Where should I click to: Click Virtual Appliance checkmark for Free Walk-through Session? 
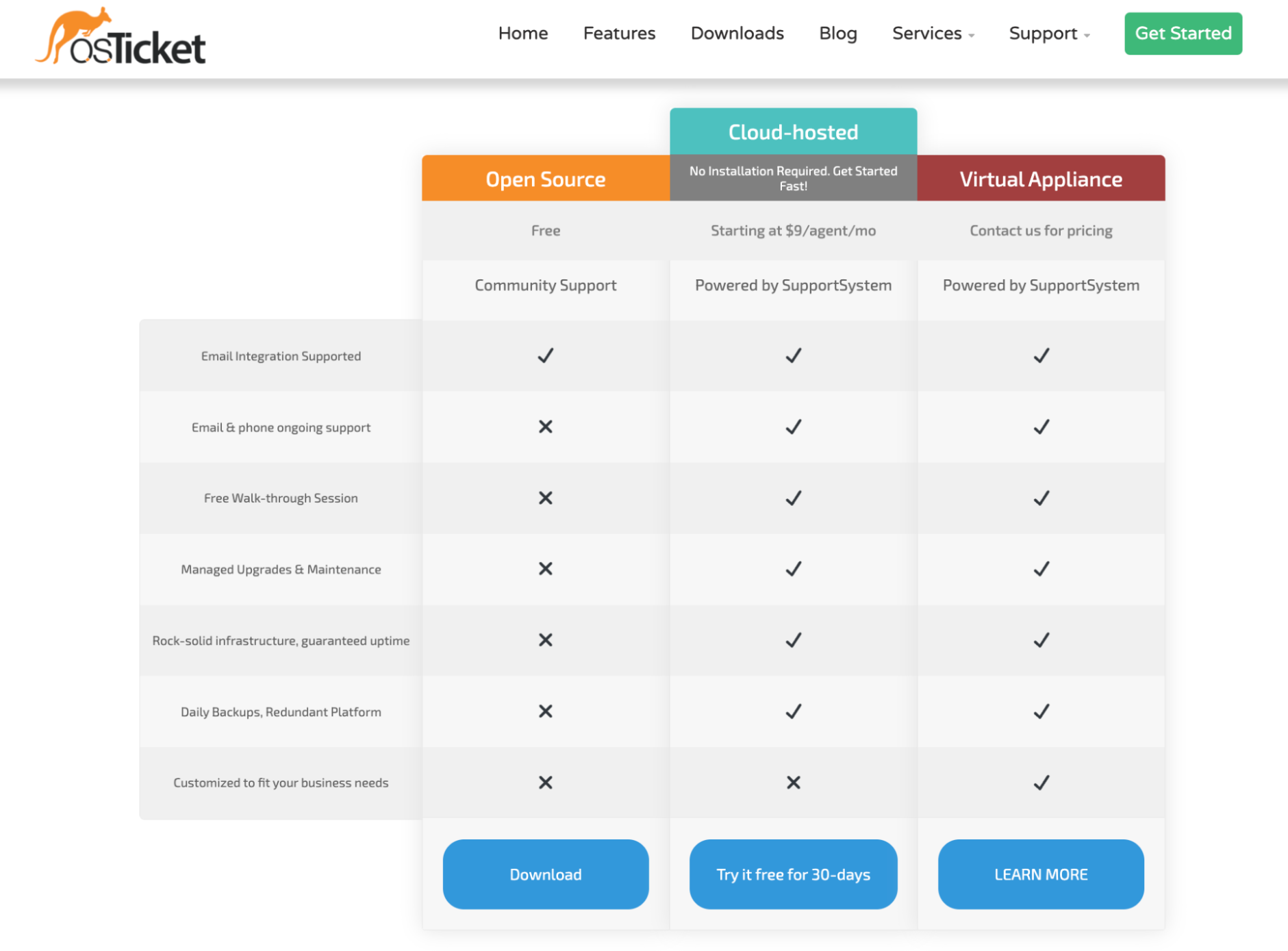tap(1041, 498)
